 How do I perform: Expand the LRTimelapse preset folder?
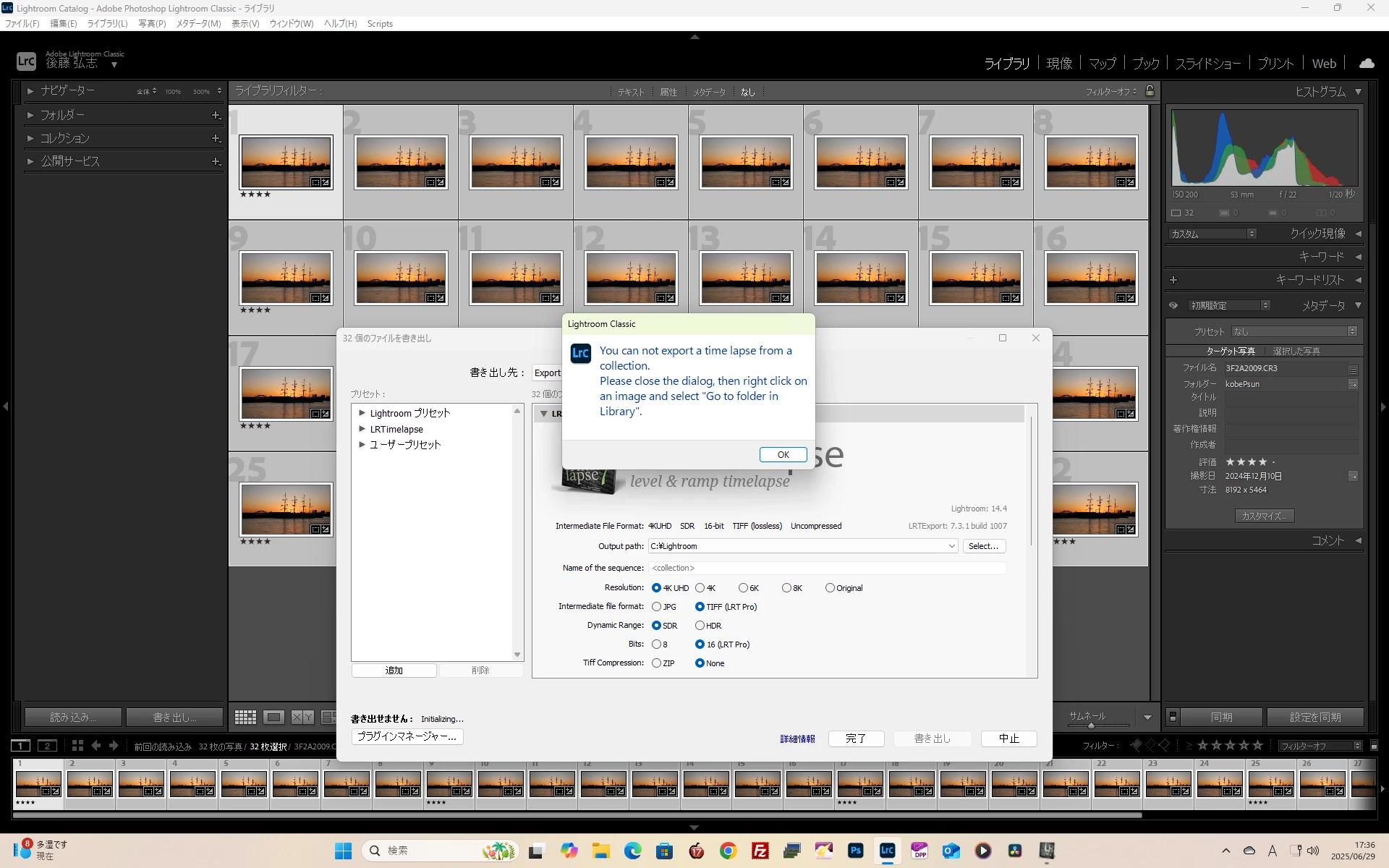pyautogui.click(x=362, y=429)
